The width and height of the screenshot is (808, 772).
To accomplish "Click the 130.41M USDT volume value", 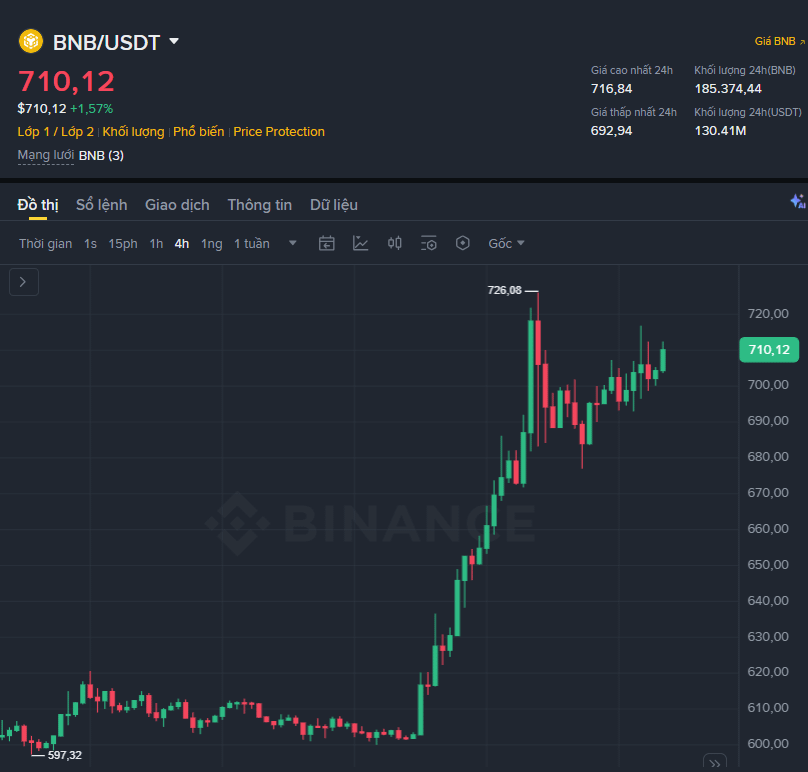I will 720,131.
